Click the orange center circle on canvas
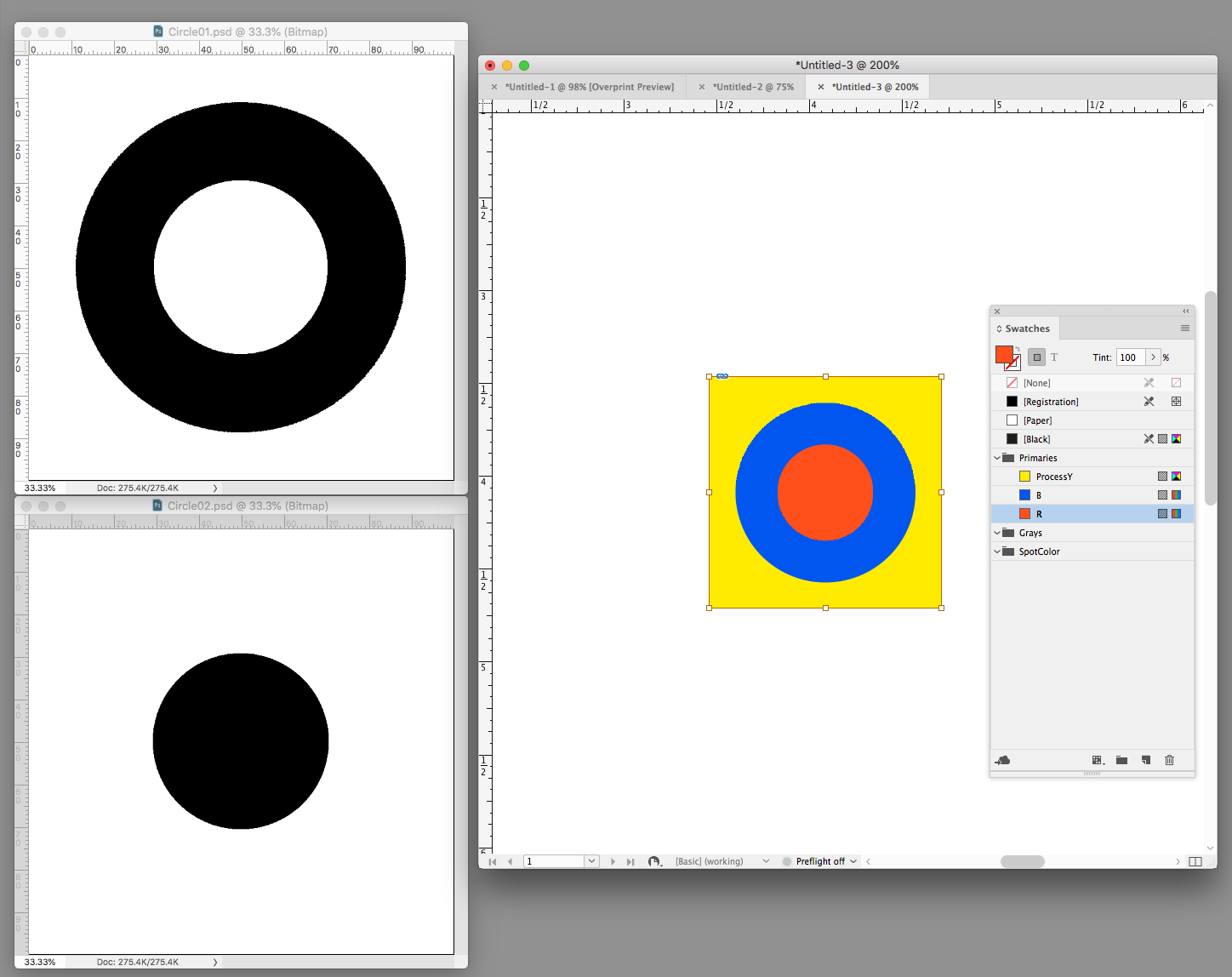Image resolution: width=1232 pixels, height=977 pixels. 825,492
